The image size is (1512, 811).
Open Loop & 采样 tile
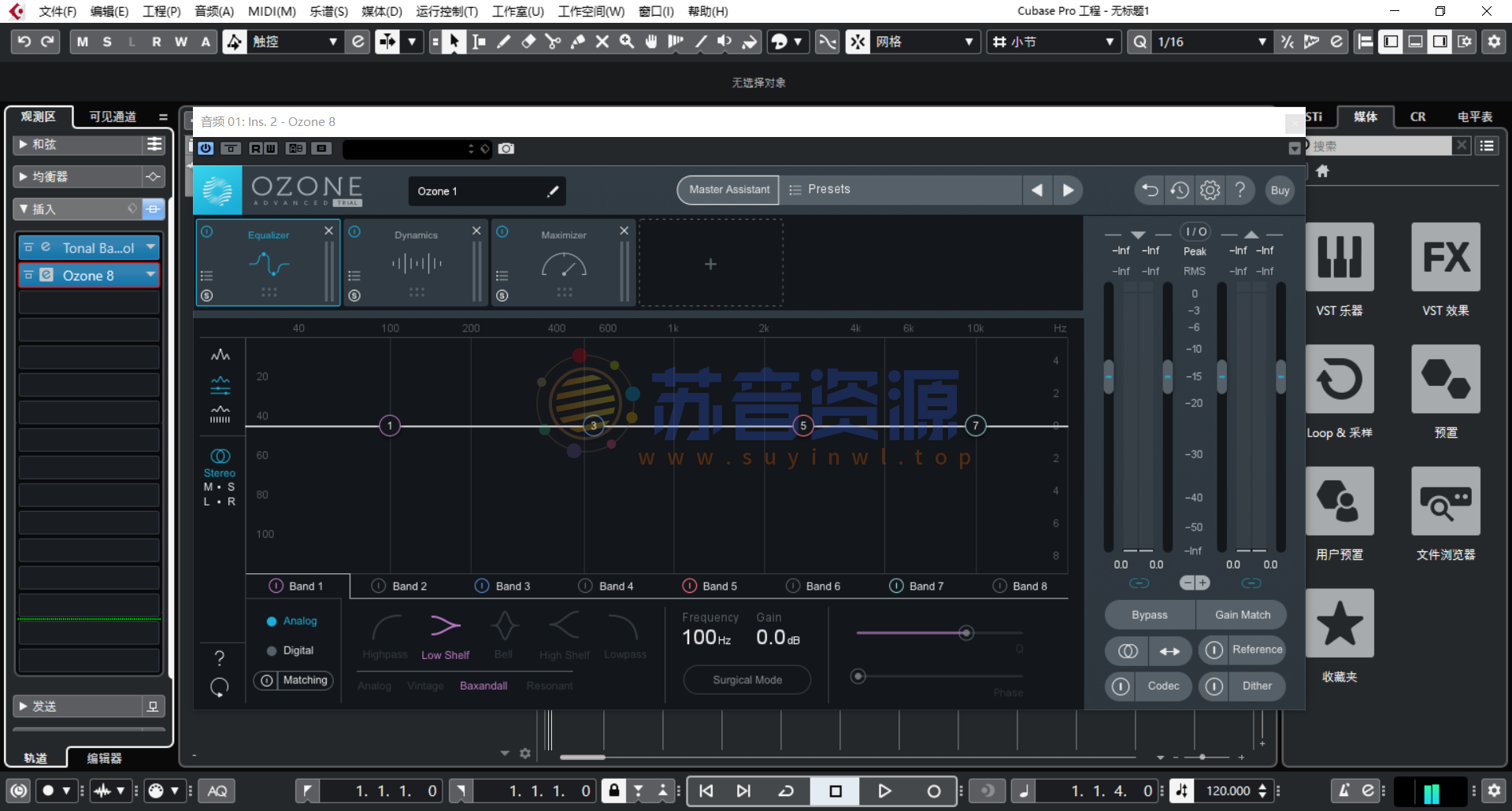click(1340, 379)
